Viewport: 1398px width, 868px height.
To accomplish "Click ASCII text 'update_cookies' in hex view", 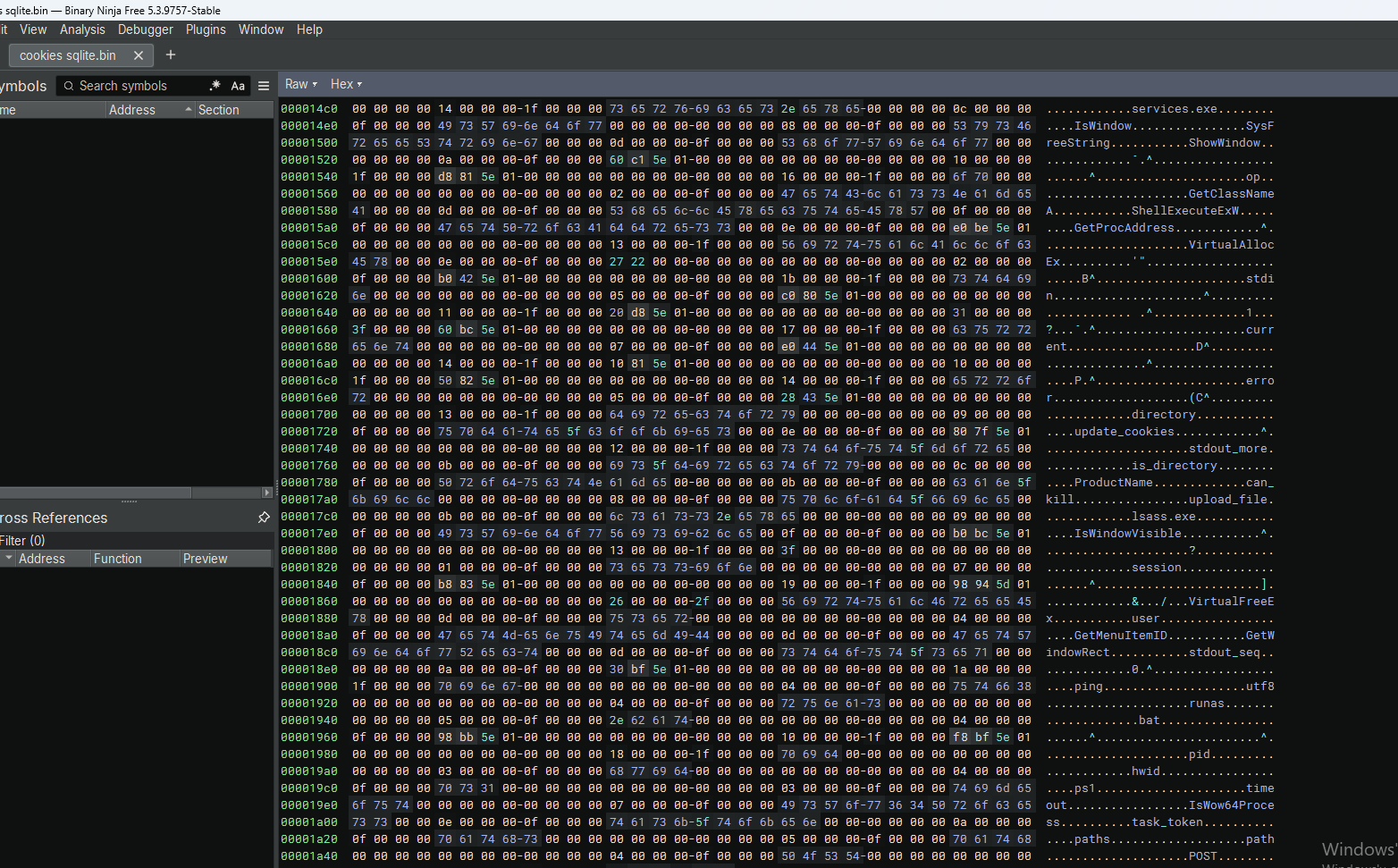I will point(1124,432).
